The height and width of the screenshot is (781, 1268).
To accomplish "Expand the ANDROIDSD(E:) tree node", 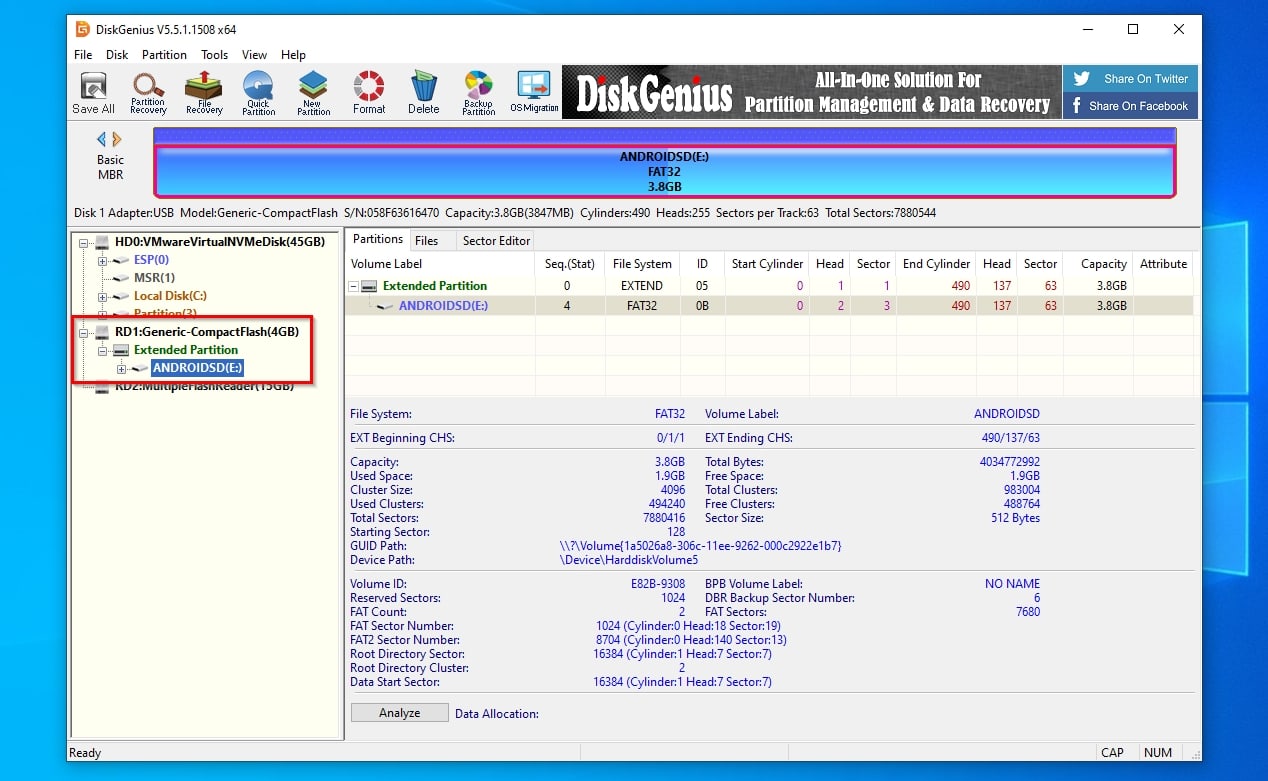I will pos(121,368).
